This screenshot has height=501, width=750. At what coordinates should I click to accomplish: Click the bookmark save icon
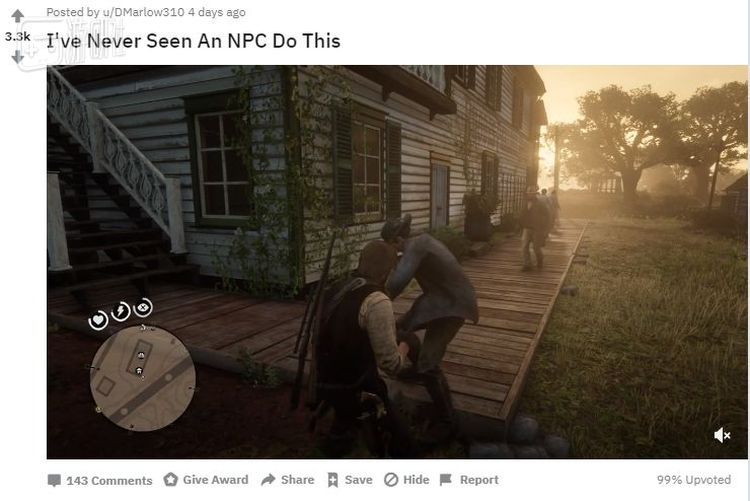tap(333, 480)
